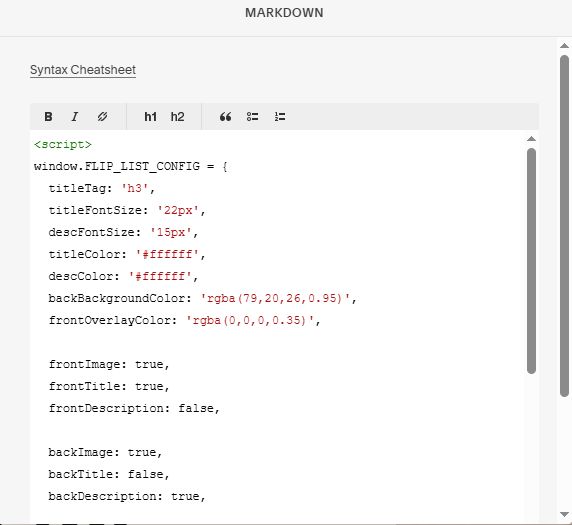Click the MARKDOWN panel title
Image resolution: width=572 pixels, height=525 pixels.
pyautogui.click(x=284, y=13)
